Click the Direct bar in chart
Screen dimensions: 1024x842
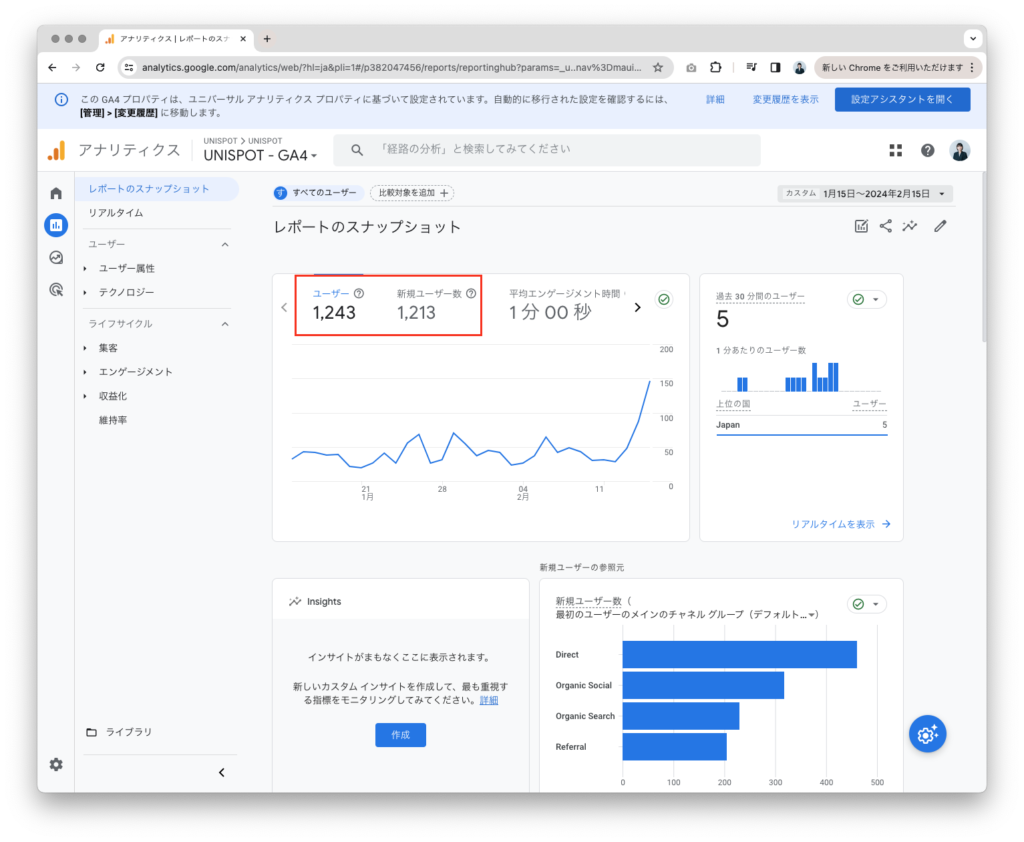[739, 655]
